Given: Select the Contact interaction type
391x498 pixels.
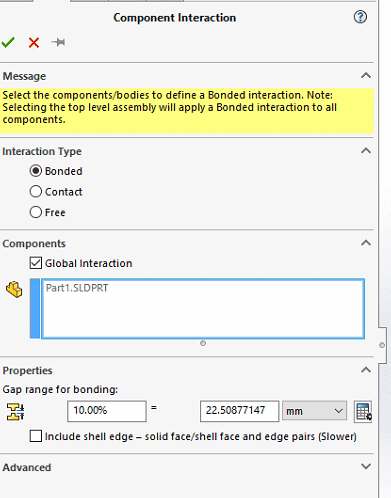Looking at the screenshot, I should point(36,192).
